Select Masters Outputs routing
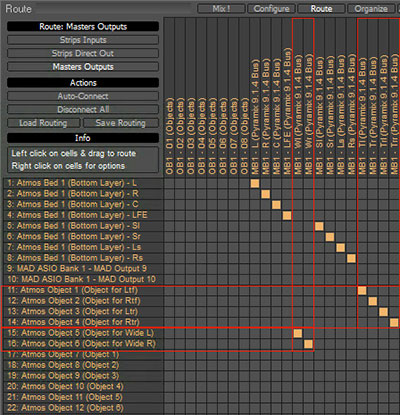Screen dimensions: 400x415 (x=83, y=67)
